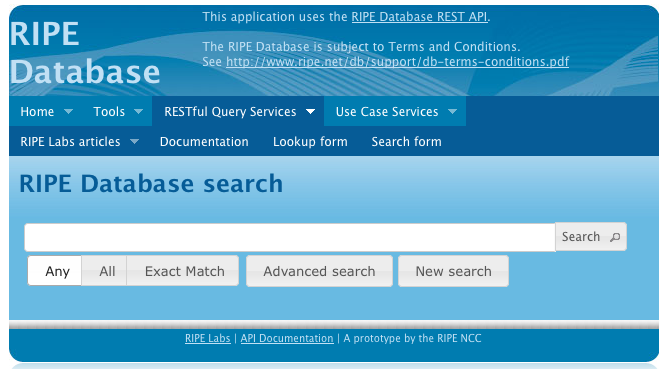The image size is (667, 369).
Task: Open the db-terms-conditions.pdf link
Action: pyautogui.click(x=397, y=62)
